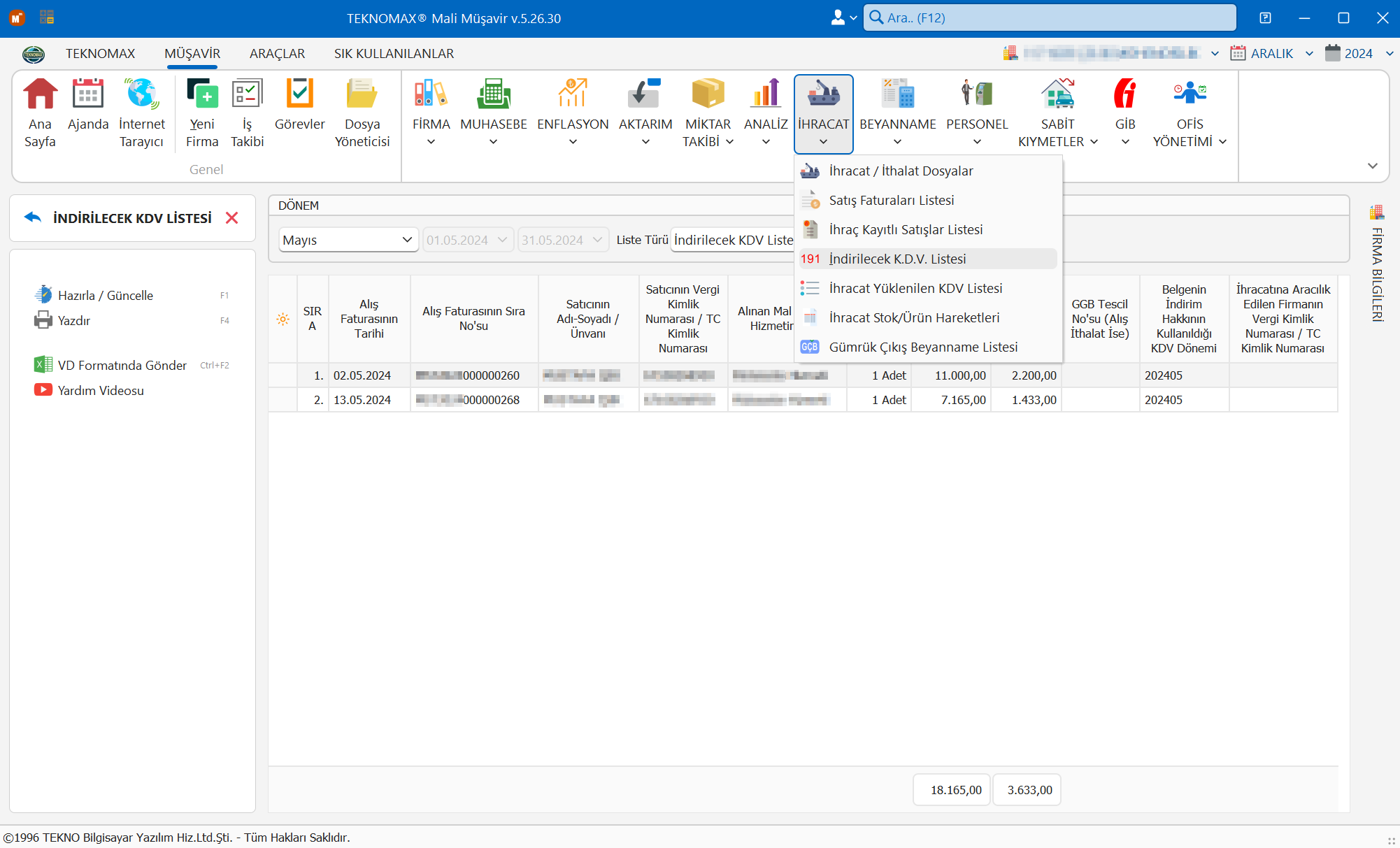Collapse the ribbon with the chevron
This screenshot has height=848, width=1400.
tap(1372, 166)
